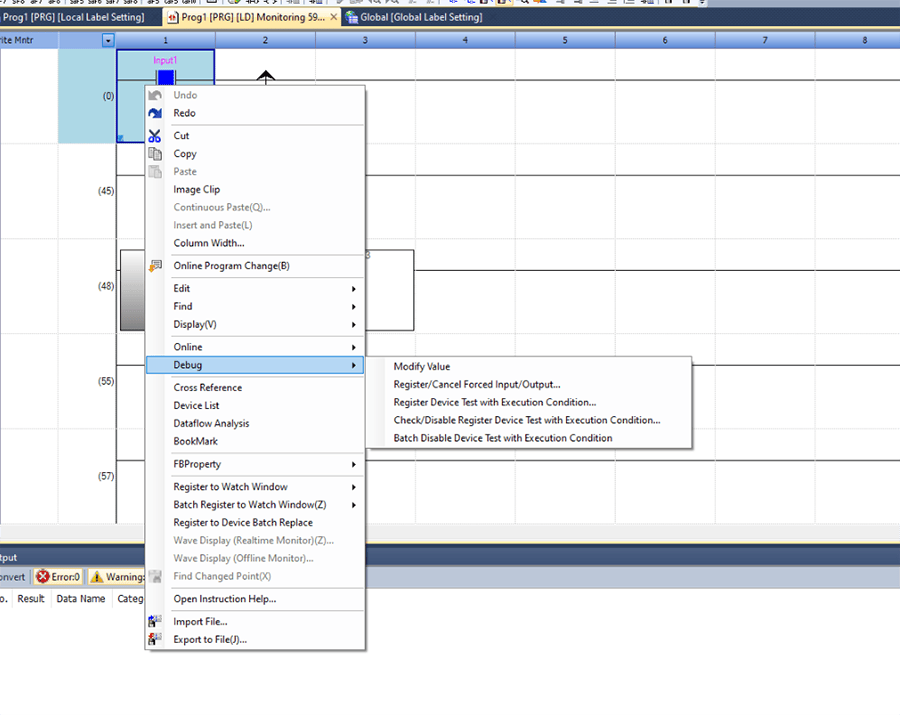Click the blue Input1 contact element
This screenshot has height=715, width=900.
[166, 77]
